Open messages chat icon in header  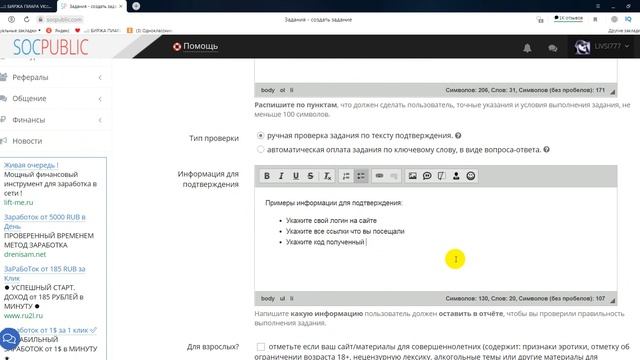pyautogui.click(x=553, y=48)
